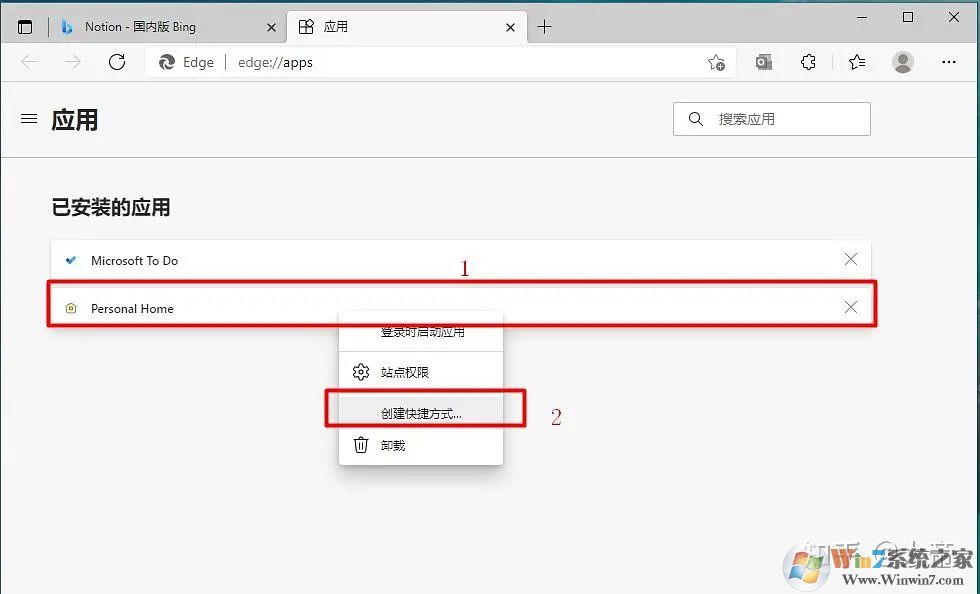Add this page to favorites with star-plus icon
The width and height of the screenshot is (980, 594).
[x=717, y=62]
